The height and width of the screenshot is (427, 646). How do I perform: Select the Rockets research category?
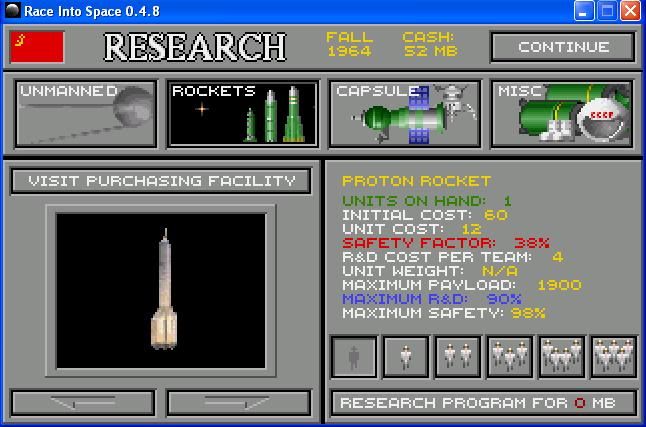[243, 114]
